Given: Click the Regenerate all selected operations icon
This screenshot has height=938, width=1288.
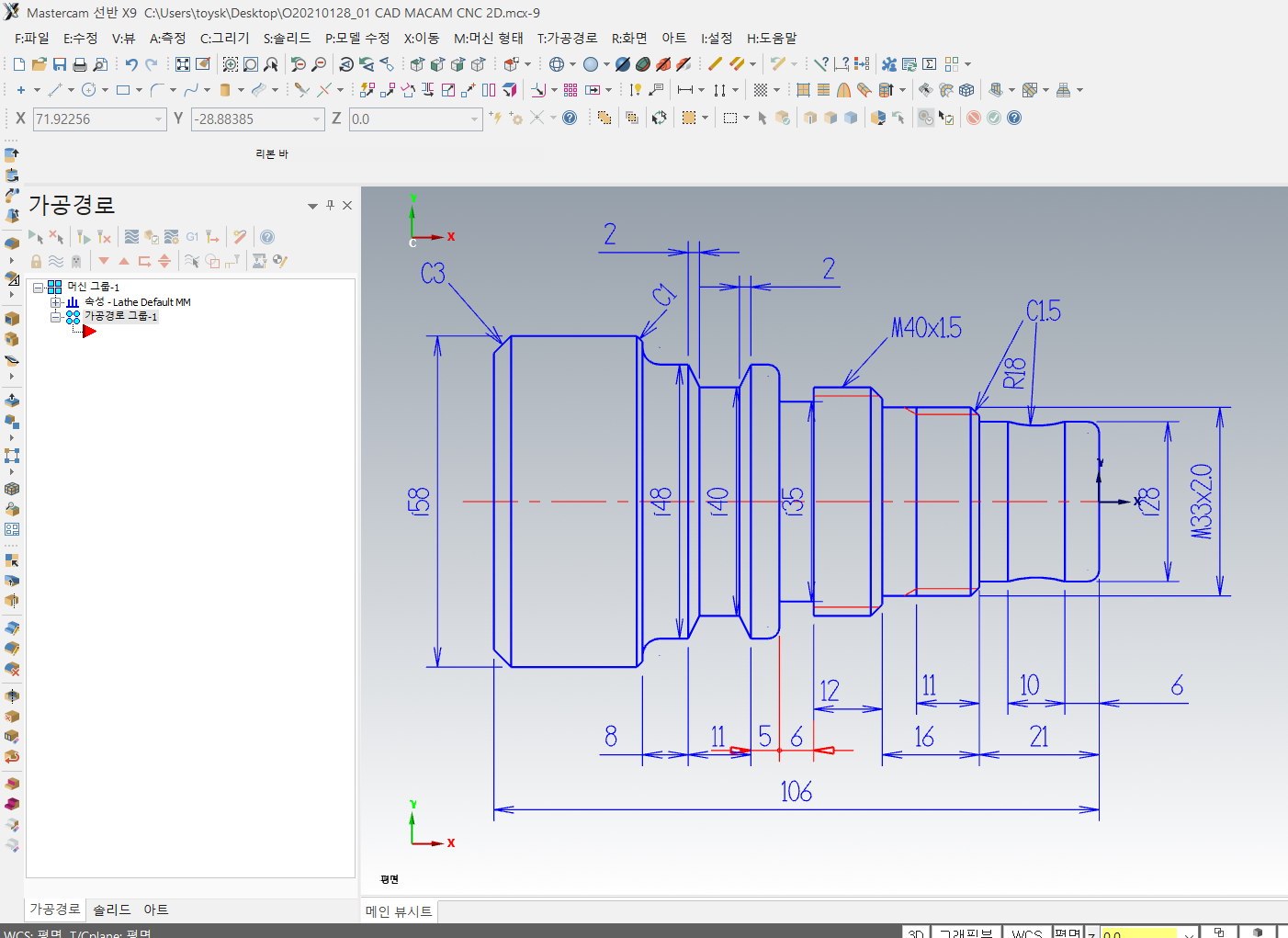Looking at the screenshot, I should point(84,237).
